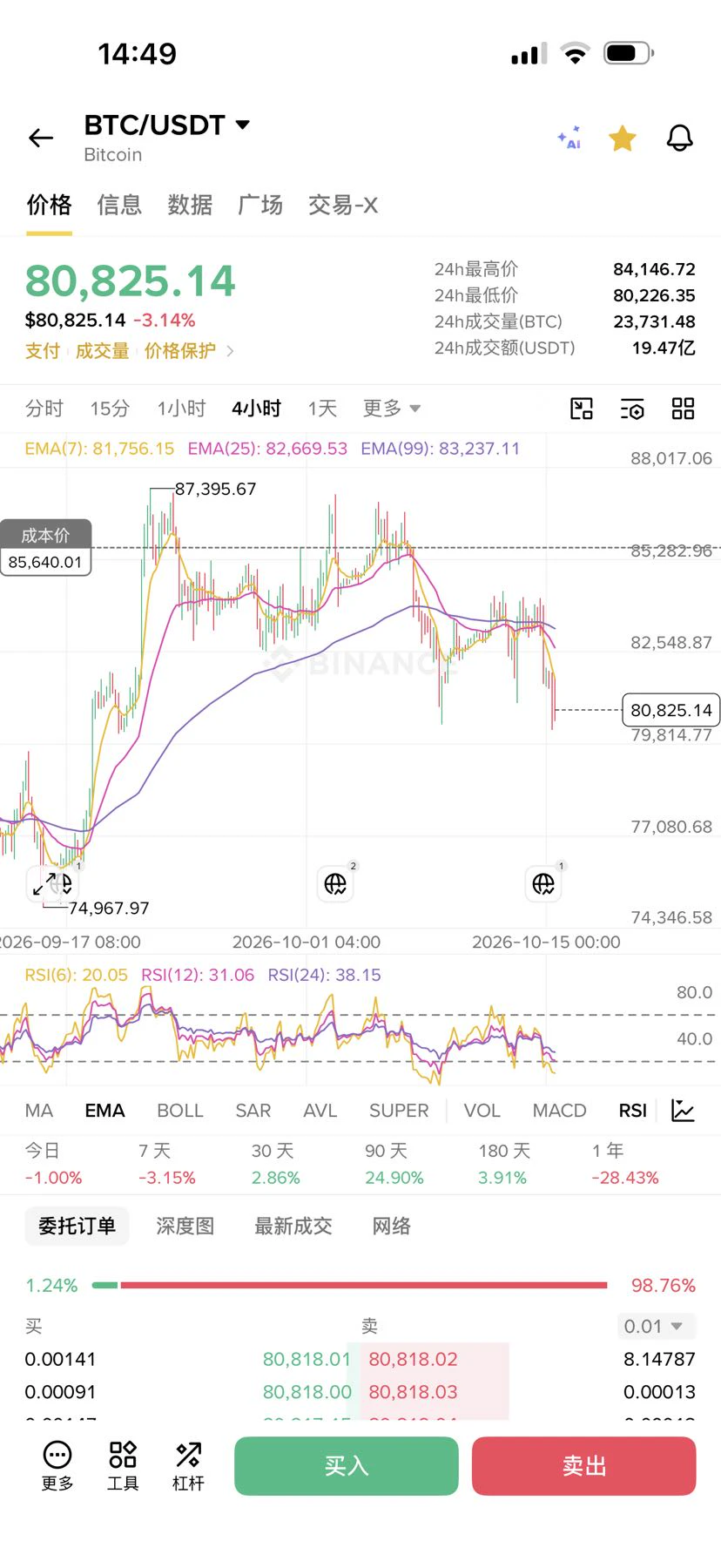Image resolution: width=721 pixels, height=1568 pixels.
Task: Open the price alert bell icon
Action: pos(680,138)
